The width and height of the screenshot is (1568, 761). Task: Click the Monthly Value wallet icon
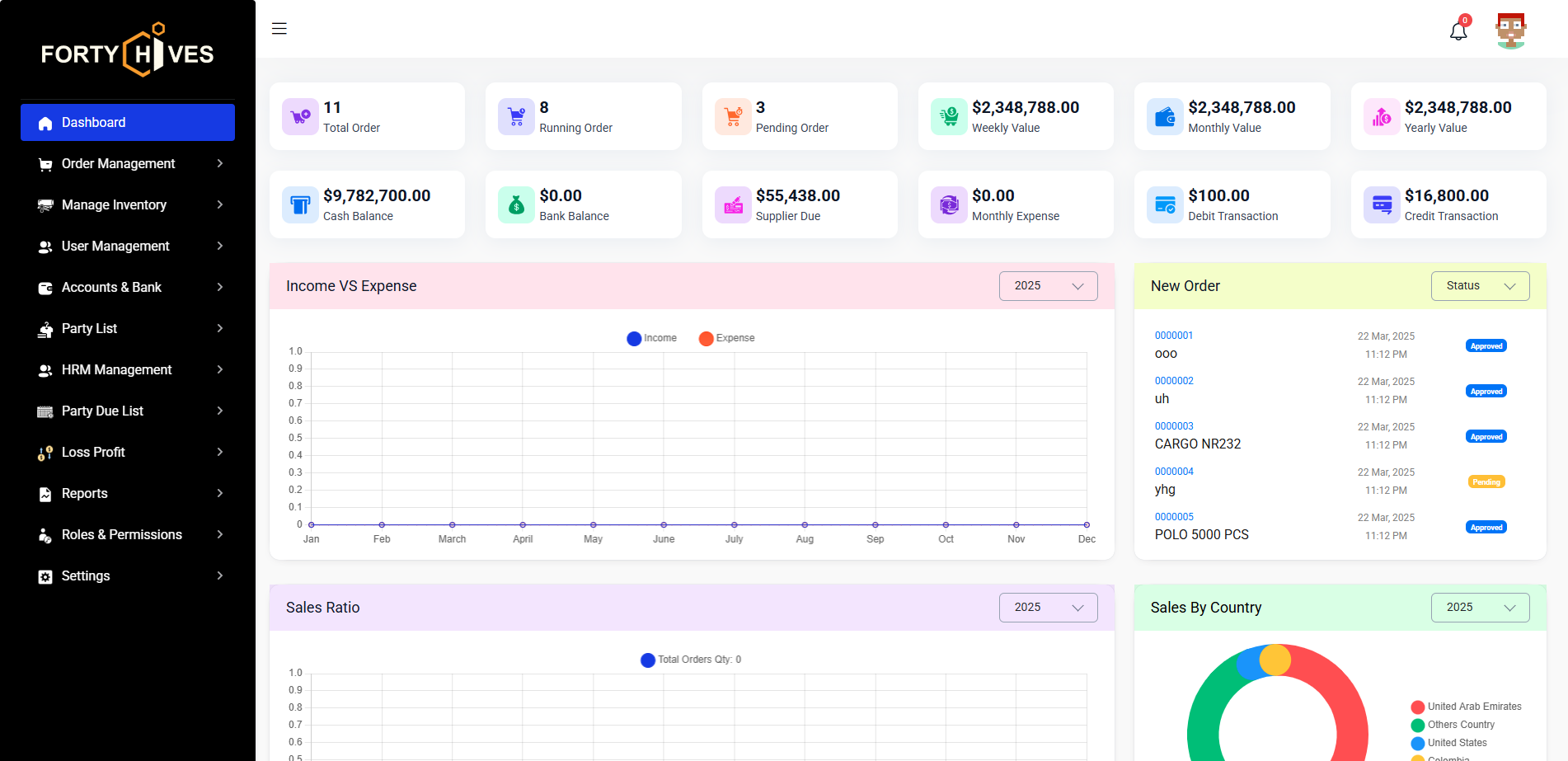(1165, 116)
